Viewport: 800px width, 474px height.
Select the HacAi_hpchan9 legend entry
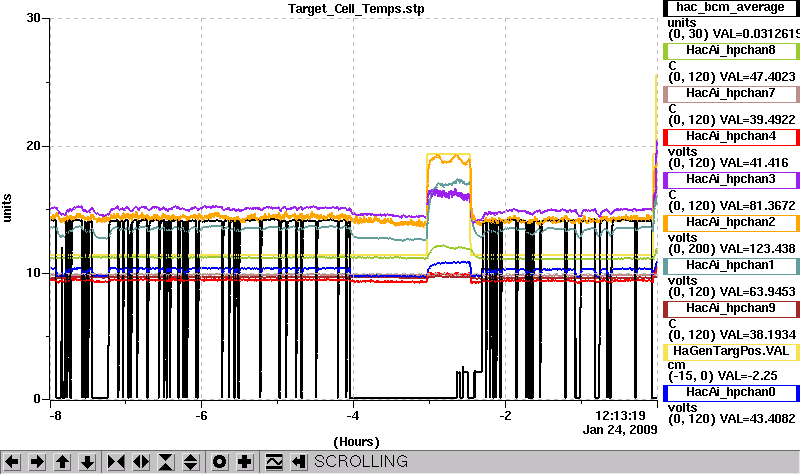731,308
